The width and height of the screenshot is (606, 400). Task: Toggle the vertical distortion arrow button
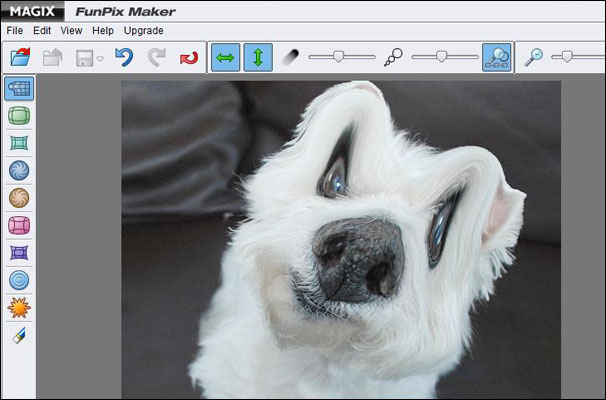(258, 58)
